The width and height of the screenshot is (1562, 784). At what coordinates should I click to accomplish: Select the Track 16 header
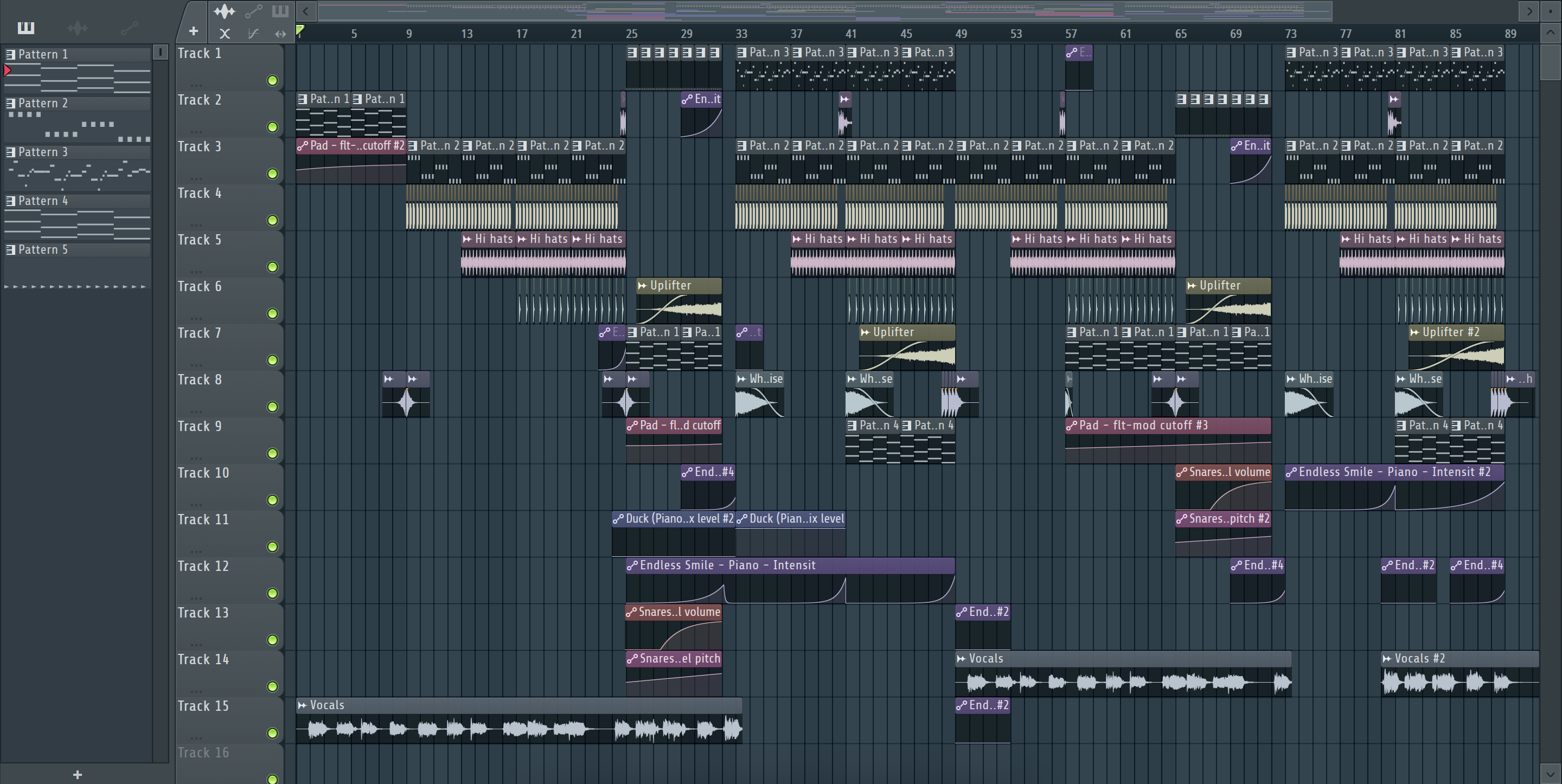point(229,764)
